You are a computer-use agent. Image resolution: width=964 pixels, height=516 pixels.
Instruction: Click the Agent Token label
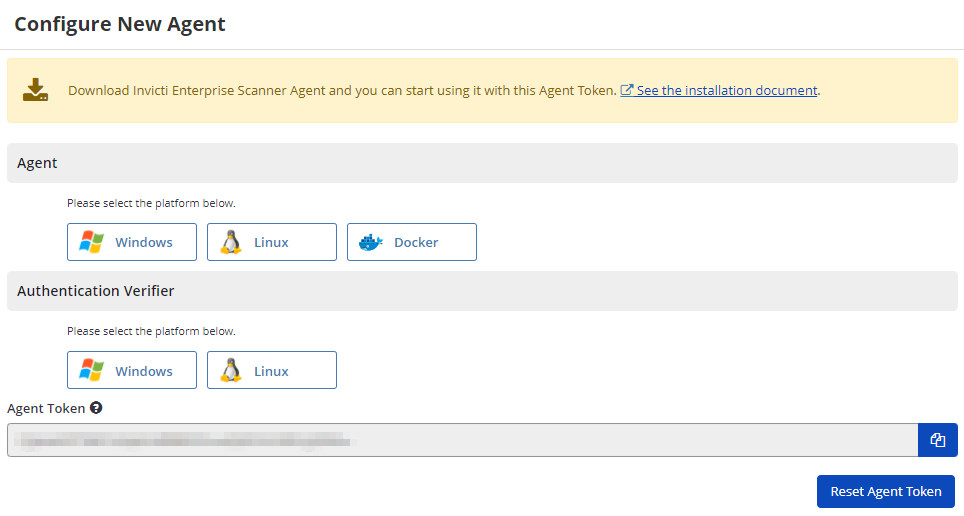click(46, 408)
